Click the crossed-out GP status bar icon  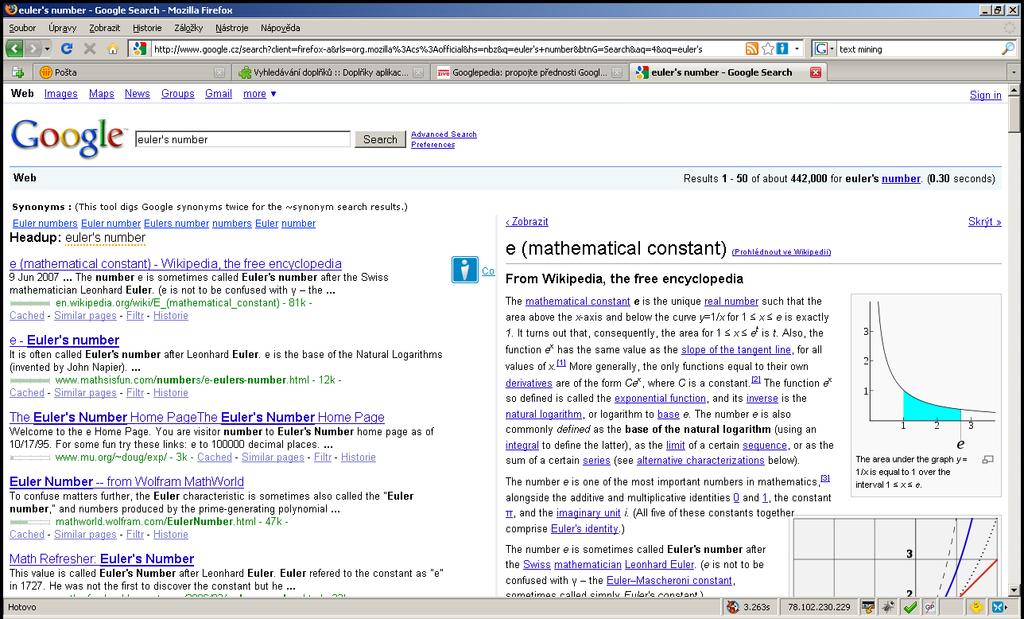929,607
